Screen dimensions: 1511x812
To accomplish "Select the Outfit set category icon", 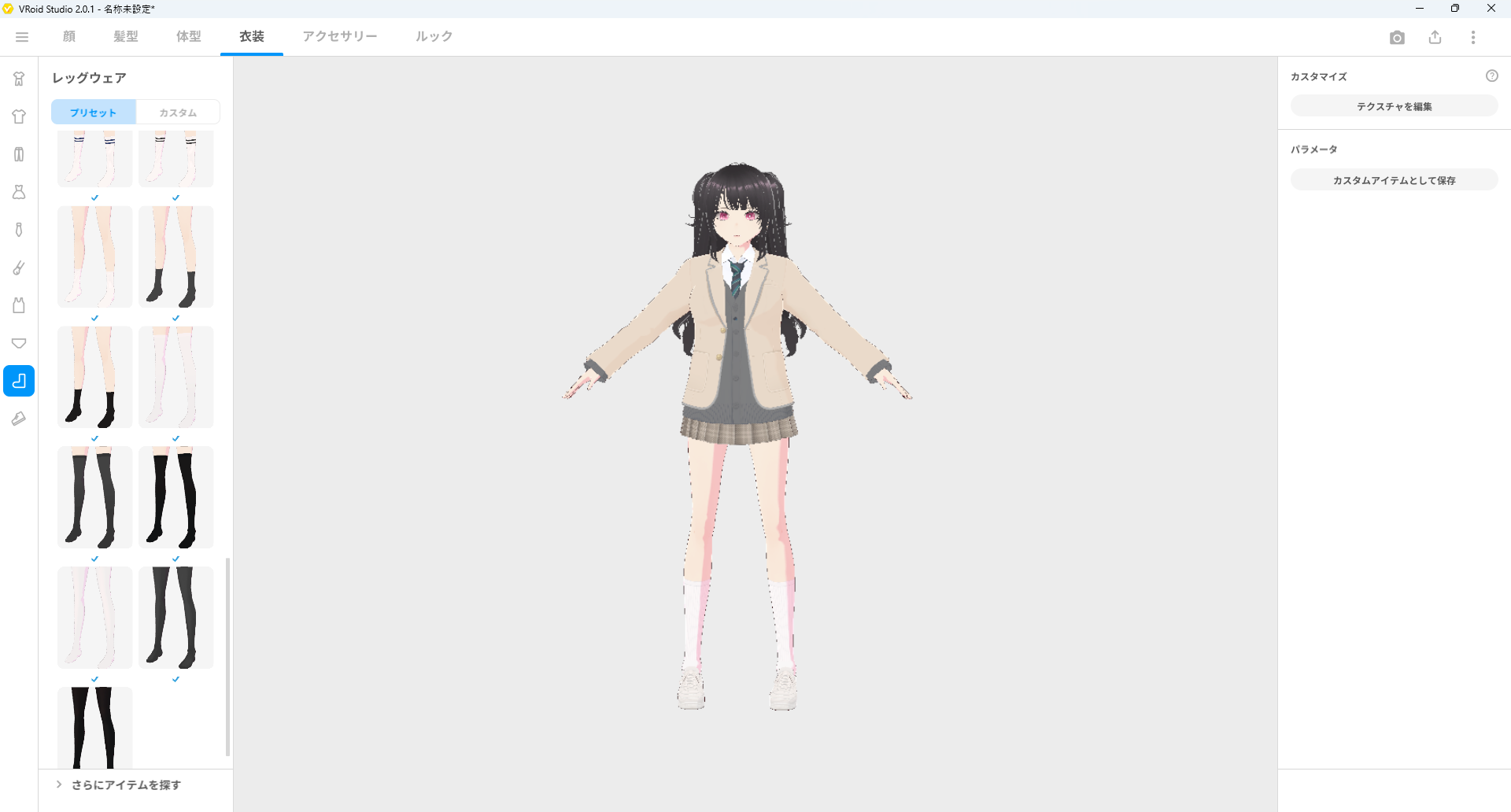I will click(18, 79).
